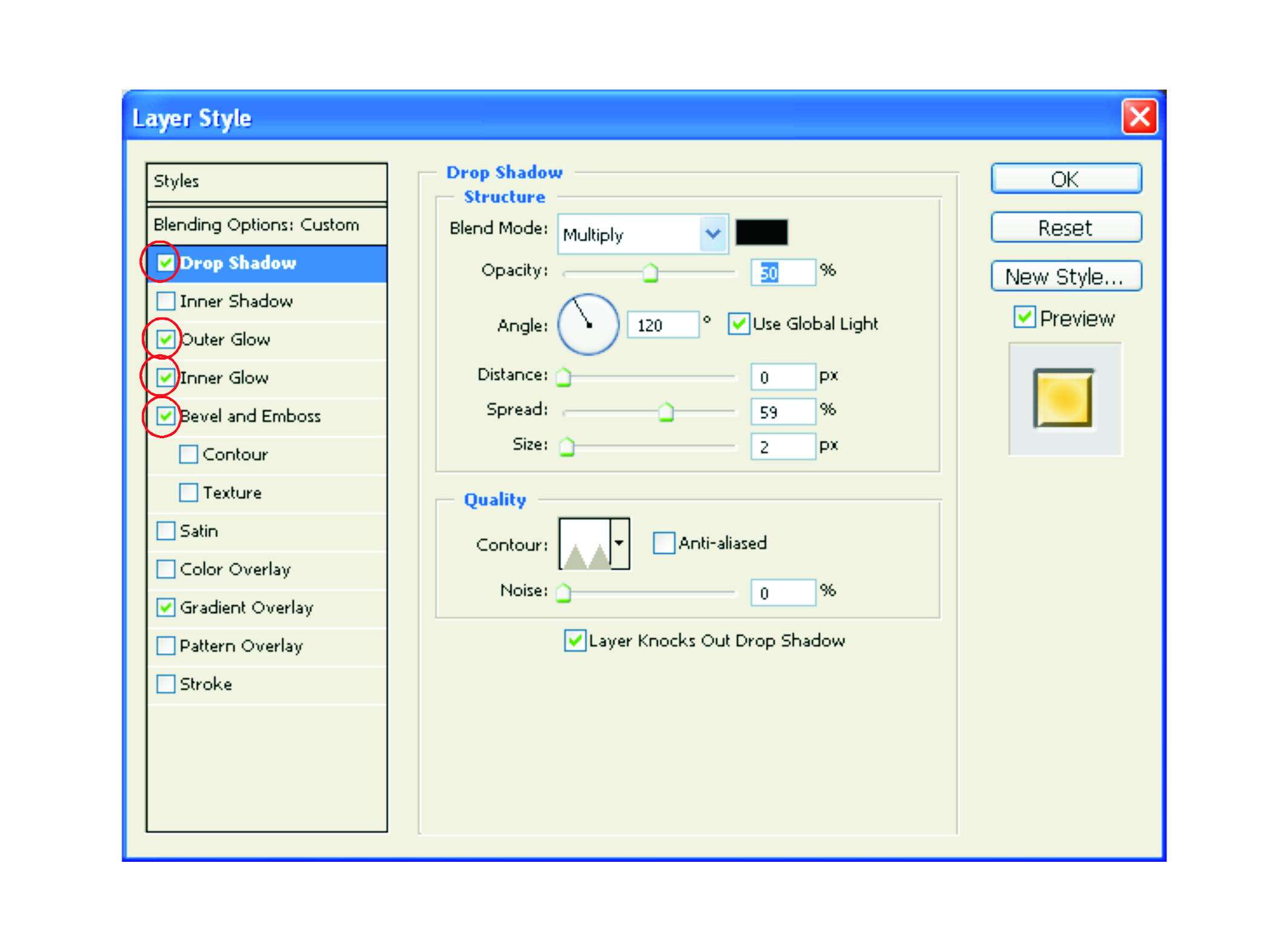This screenshot has width=1288, height=952.
Task: Click the black shadow color swatch
Action: (761, 232)
